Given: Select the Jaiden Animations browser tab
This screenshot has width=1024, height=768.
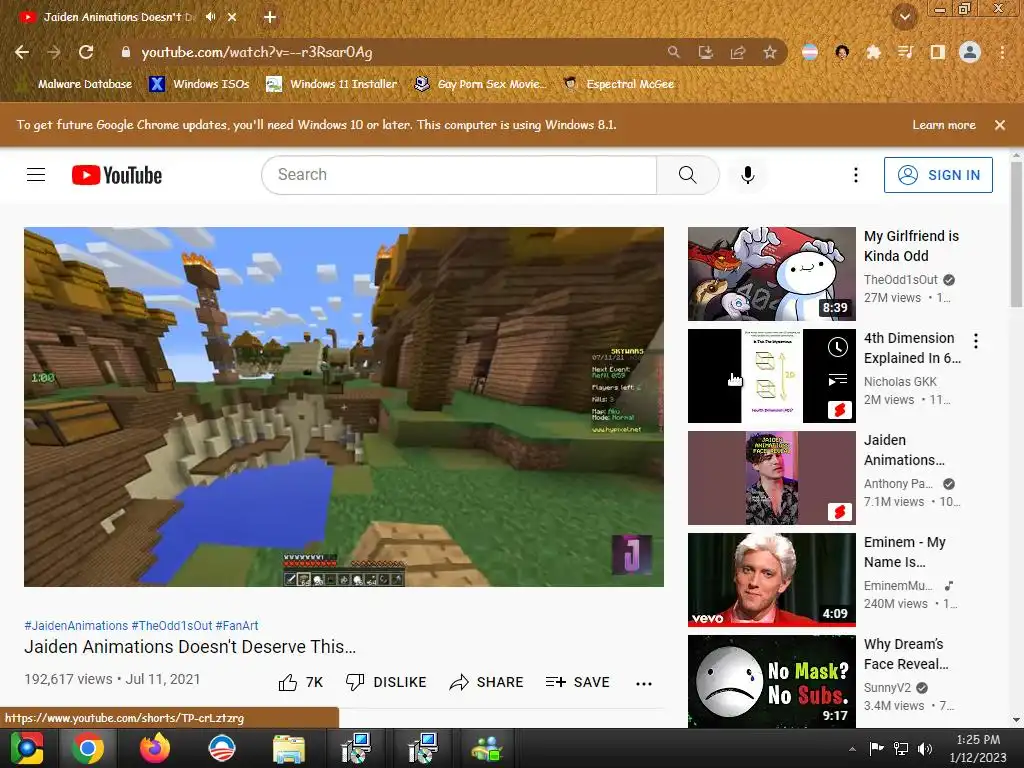Looking at the screenshot, I should tap(119, 17).
